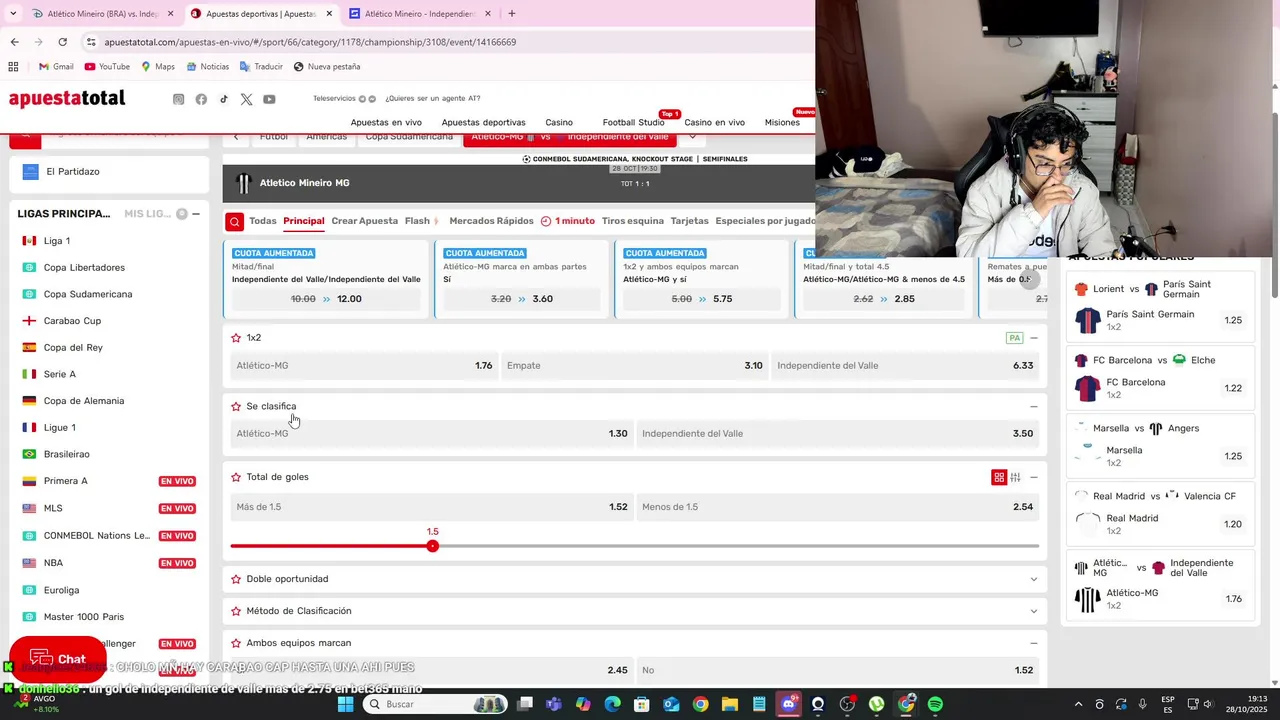This screenshot has height=720, width=1280.
Task: Click the PA badge on the 1x2 market
Action: [1014, 338]
